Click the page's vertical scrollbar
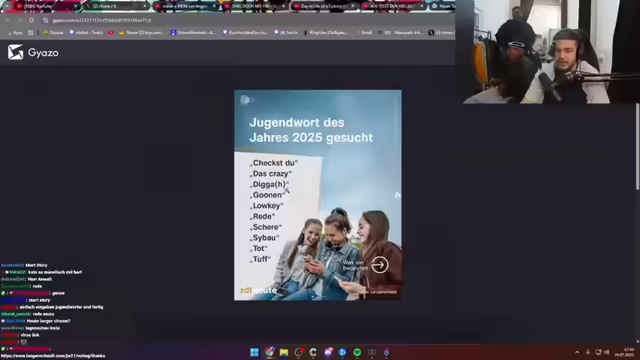640x360 pixels. (638, 146)
